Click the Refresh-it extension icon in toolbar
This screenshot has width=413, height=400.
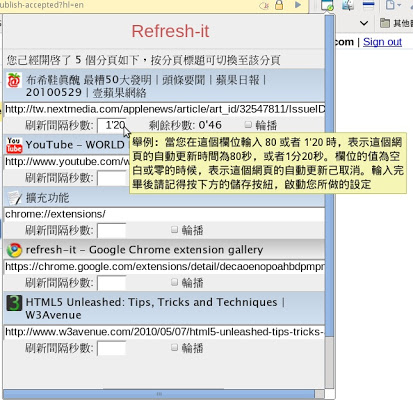[327, 5]
